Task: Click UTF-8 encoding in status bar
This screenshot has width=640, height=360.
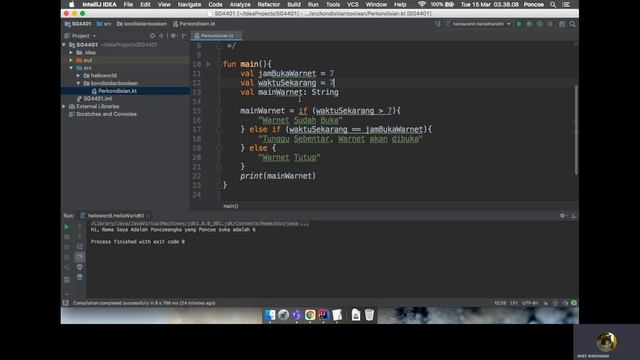Action: 530,303
